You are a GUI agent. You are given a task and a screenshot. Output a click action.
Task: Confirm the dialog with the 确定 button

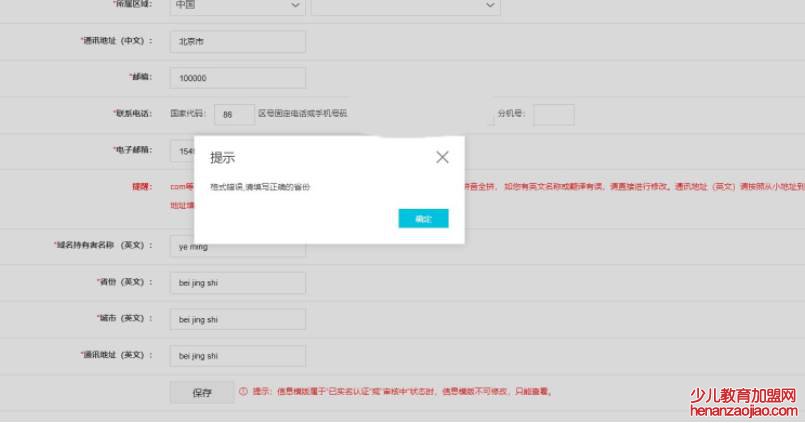coord(424,218)
